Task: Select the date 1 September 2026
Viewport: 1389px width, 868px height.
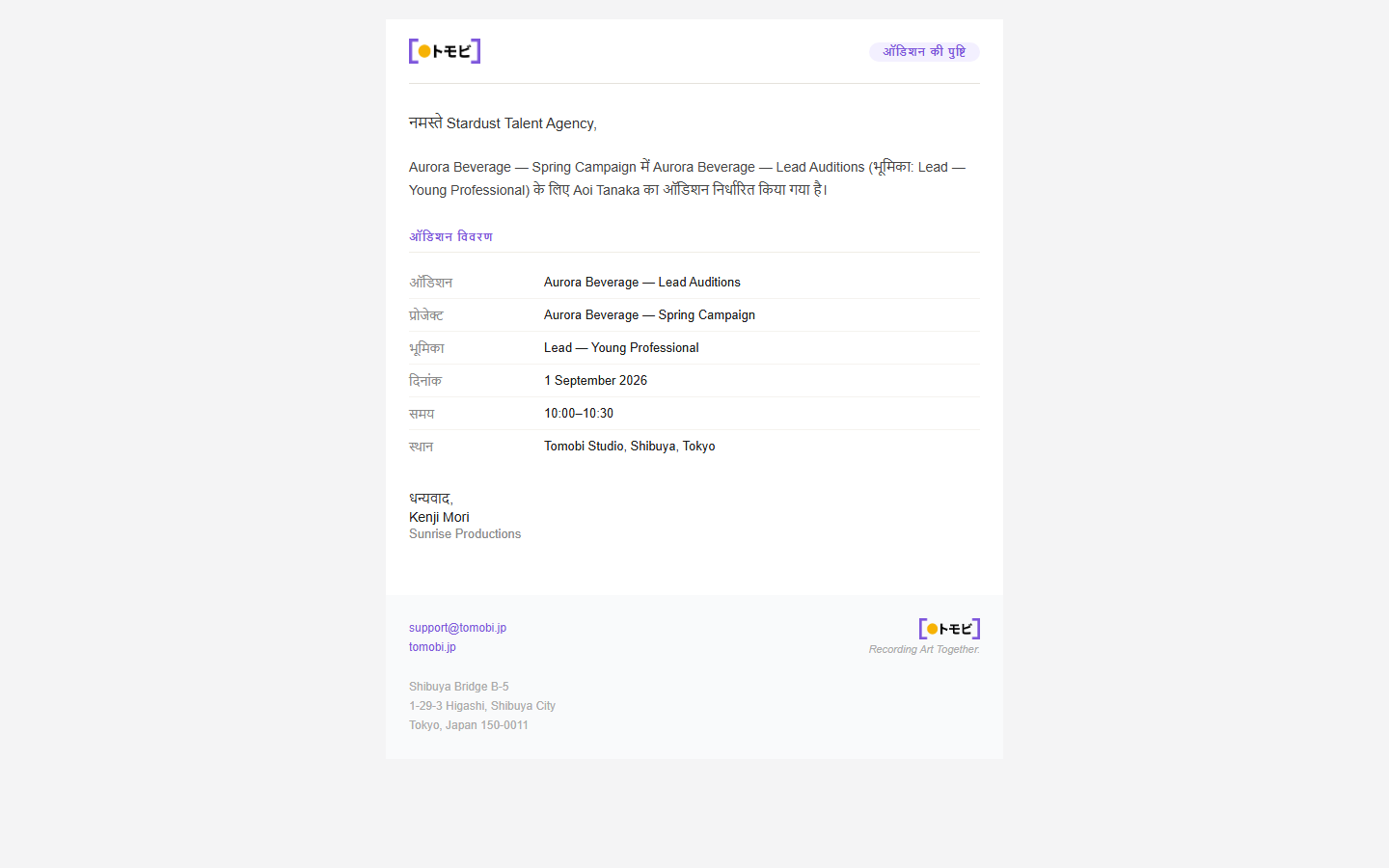Action: [595, 381]
